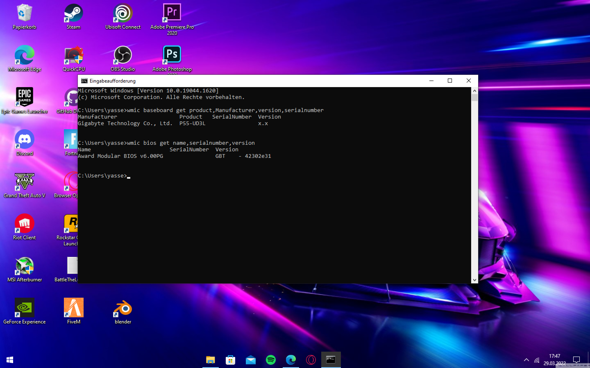Click the 'wmic bios get name' command line

pyautogui.click(x=166, y=143)
